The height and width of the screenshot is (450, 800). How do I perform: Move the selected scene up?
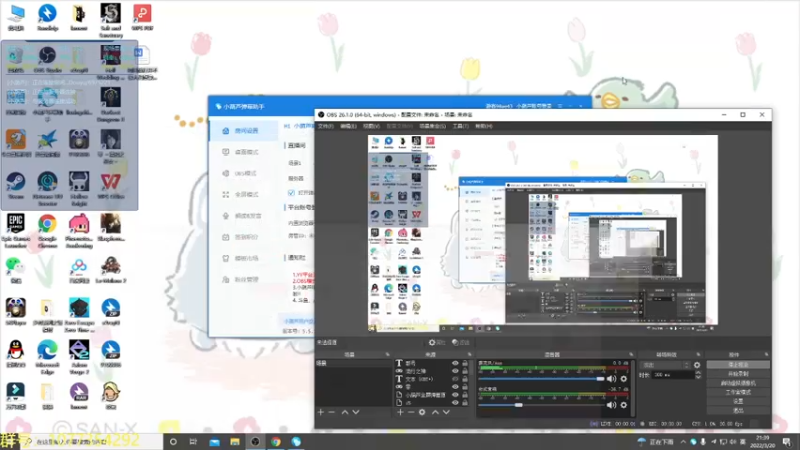point(345,412)
